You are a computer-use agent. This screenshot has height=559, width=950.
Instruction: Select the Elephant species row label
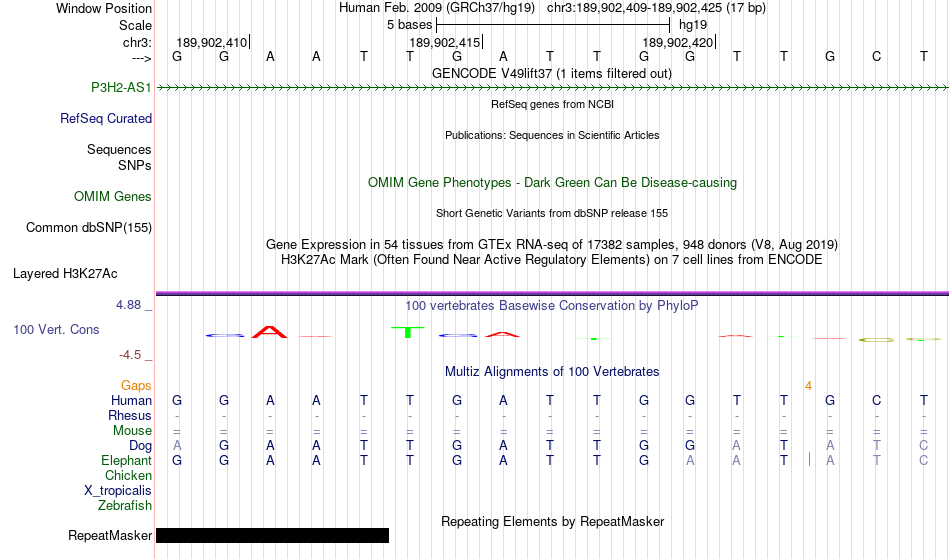[127, 460]
